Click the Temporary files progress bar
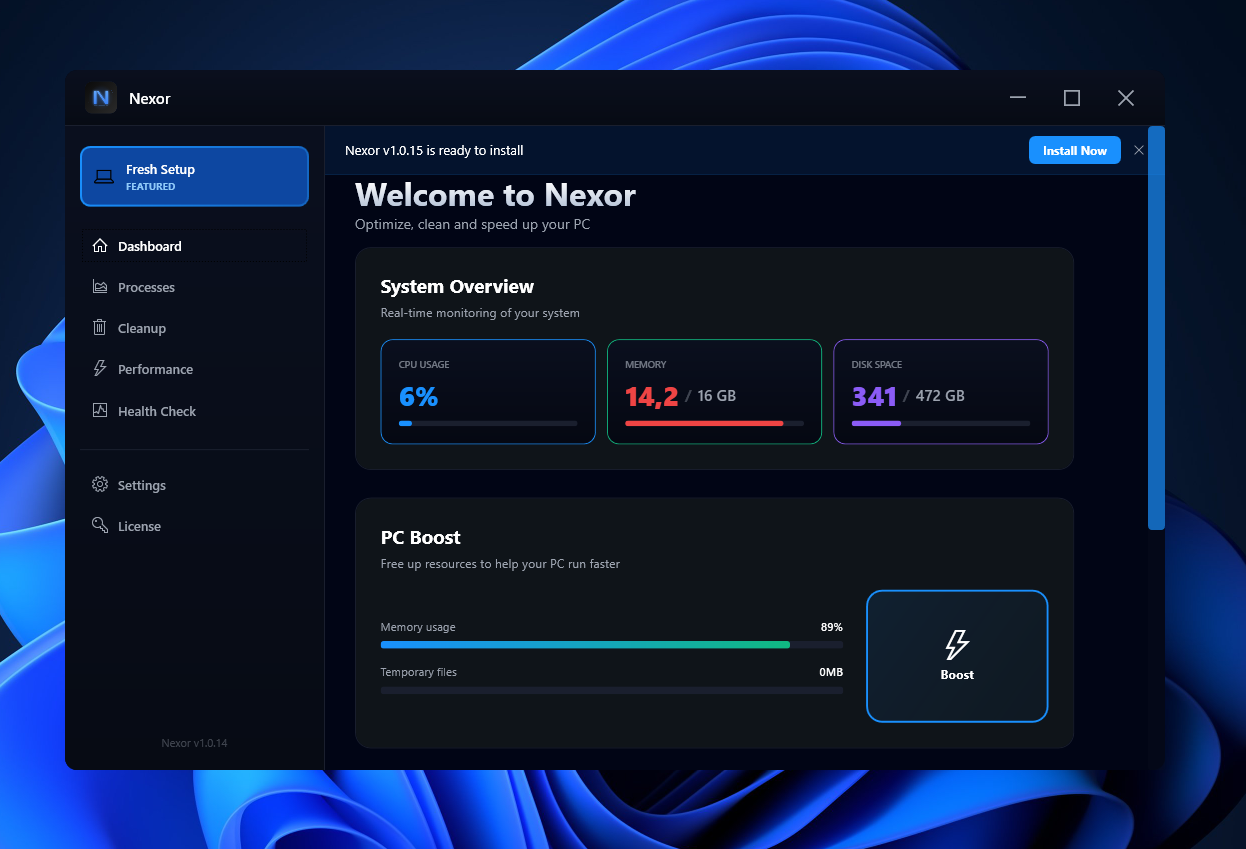This screenshot has height=849, width=1246. tap(612, 690)
